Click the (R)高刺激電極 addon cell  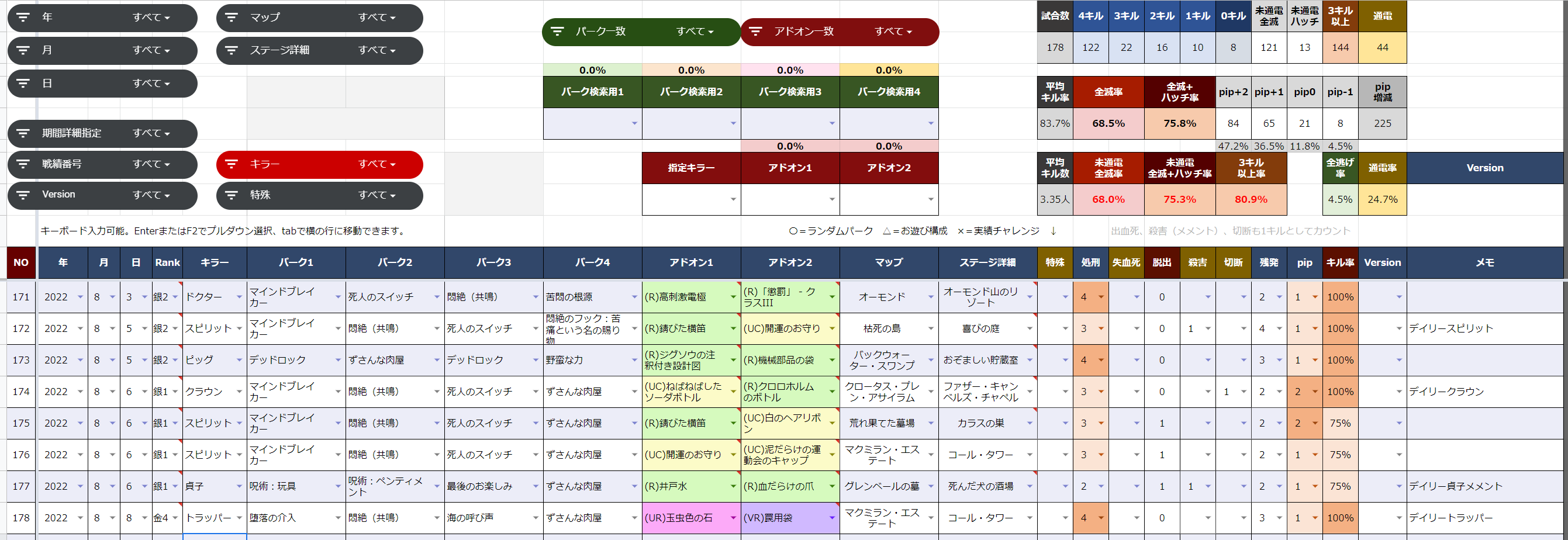[x=691, y=297]
